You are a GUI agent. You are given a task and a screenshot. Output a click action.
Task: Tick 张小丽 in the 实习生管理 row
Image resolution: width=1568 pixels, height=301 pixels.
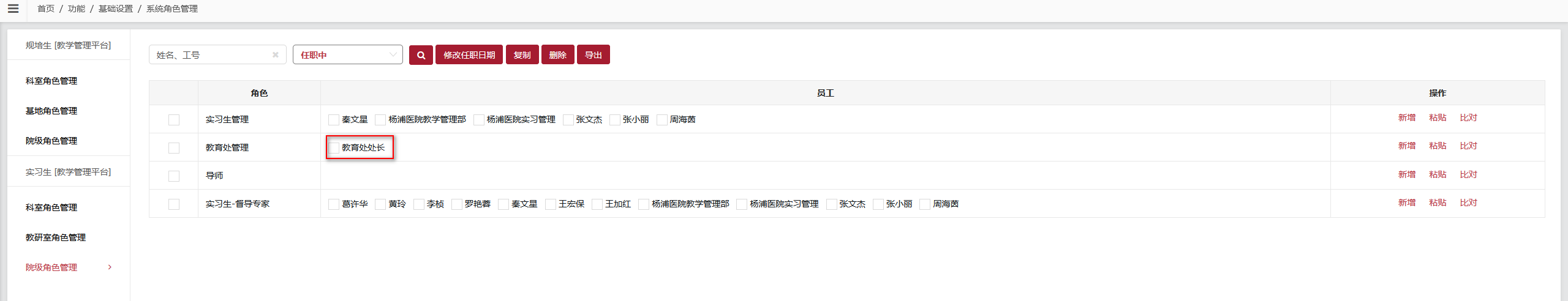coord(615,119)
